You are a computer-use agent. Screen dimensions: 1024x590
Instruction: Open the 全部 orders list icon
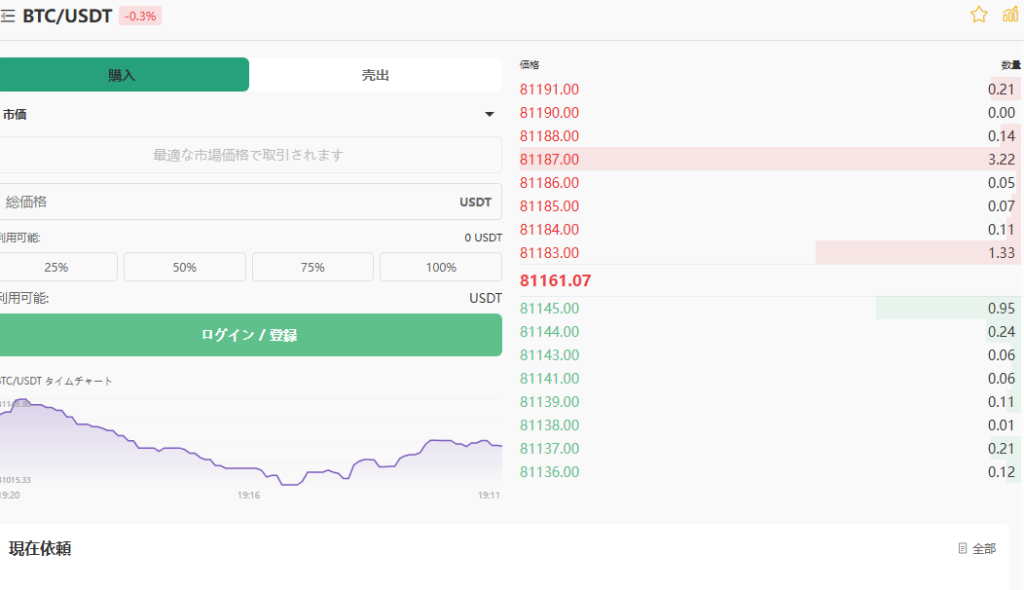[962, 548]
